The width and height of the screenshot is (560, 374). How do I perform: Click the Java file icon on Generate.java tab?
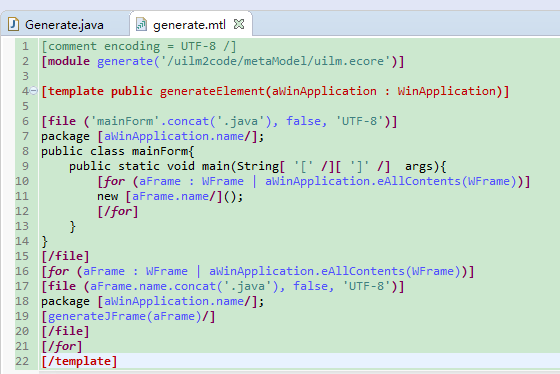coord(13,24)
